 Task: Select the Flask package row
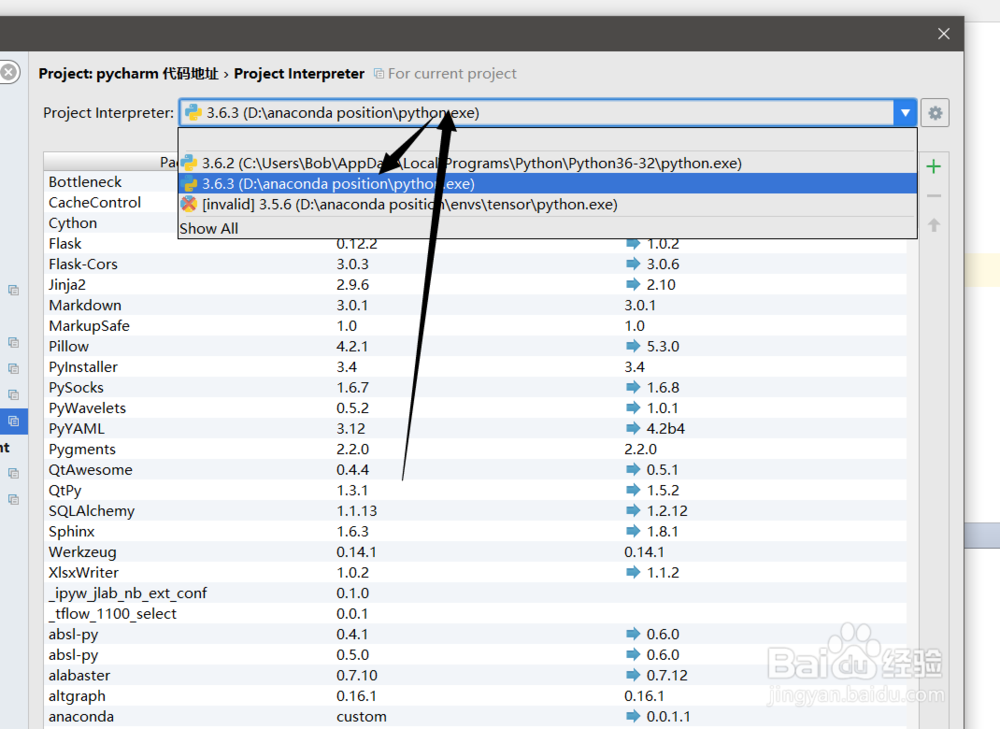click(x=475, y=244)
